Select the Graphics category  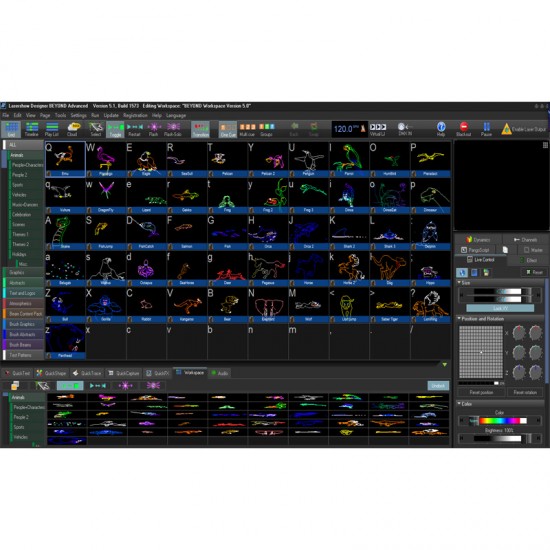click(24, 273)
